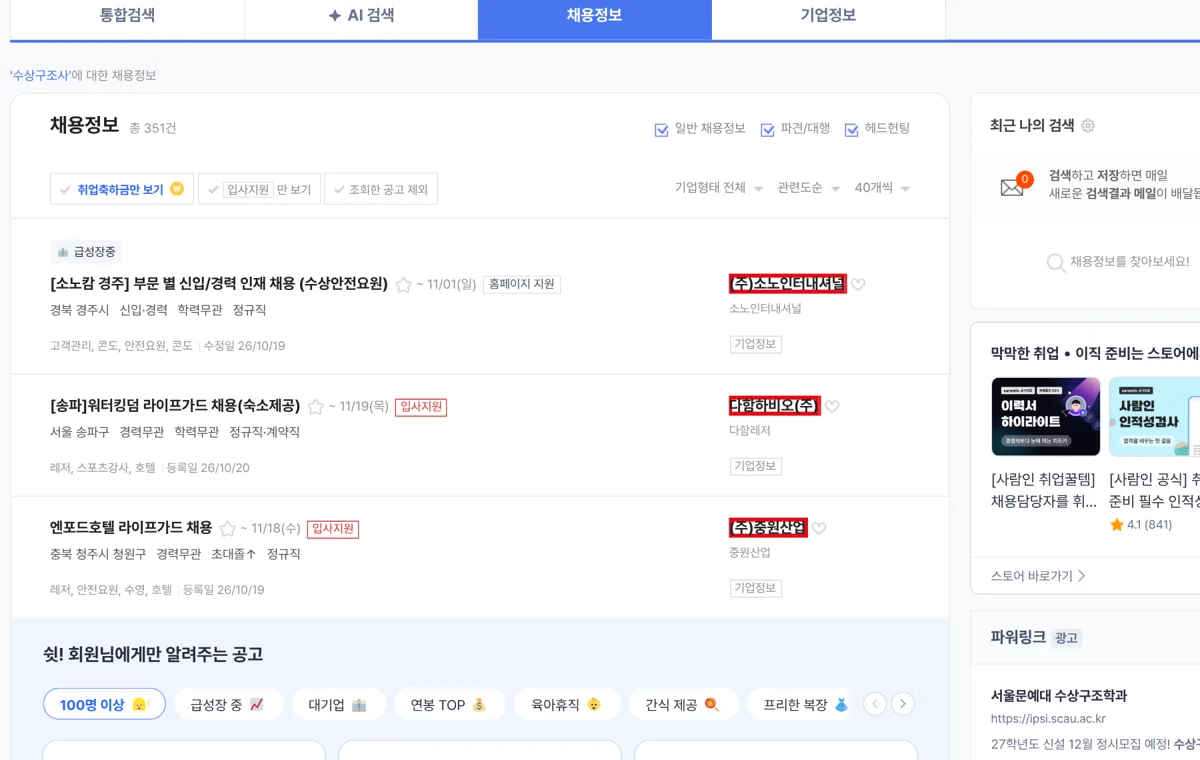Click 충북 청주시 청원구 location text
This screenshot has width=1200, height=760.
pyautogui.click(x=98, y=555)
